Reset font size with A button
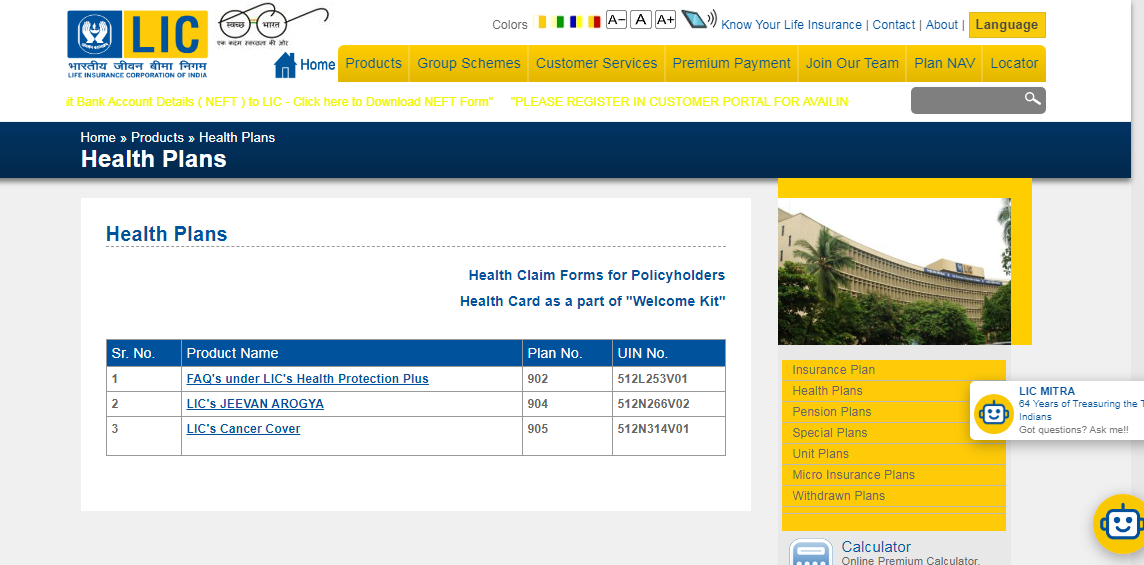Viewport: 1144px width, 565px height. point(641,20)
